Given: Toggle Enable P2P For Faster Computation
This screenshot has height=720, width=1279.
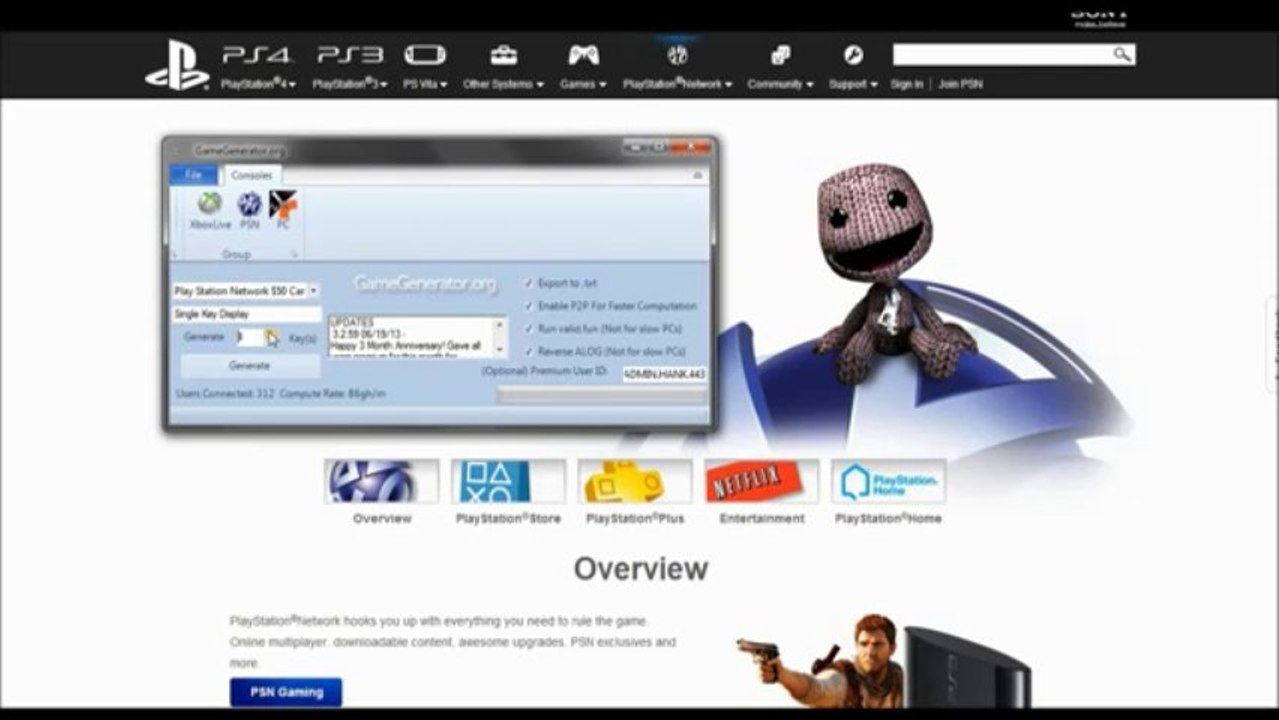Looking at the screenshot, I should tap(529, 306).
